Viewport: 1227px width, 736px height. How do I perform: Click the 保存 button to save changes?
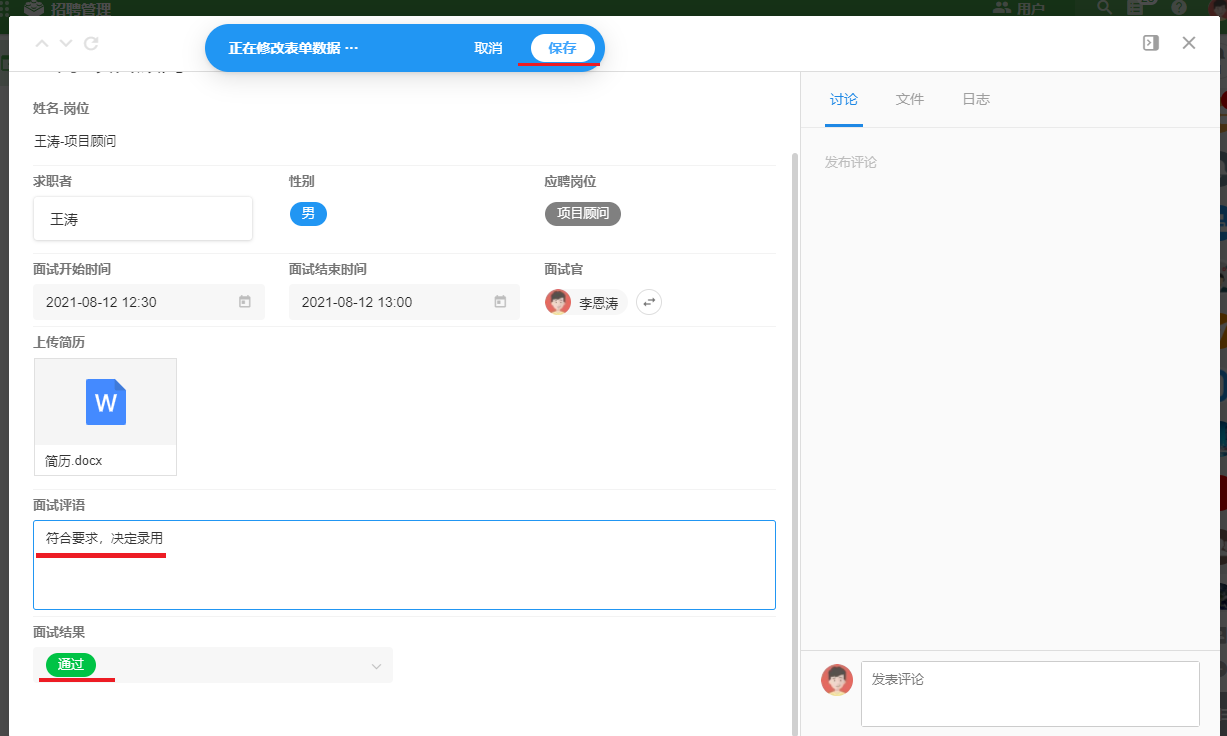[x=562, y=48]
